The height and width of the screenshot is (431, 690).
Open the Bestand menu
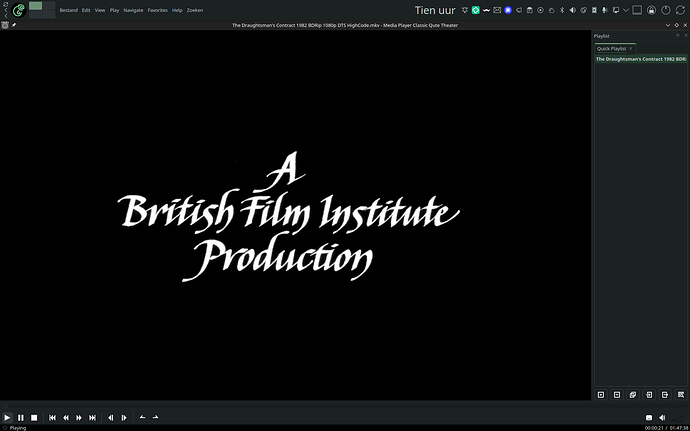coord(69,10)
